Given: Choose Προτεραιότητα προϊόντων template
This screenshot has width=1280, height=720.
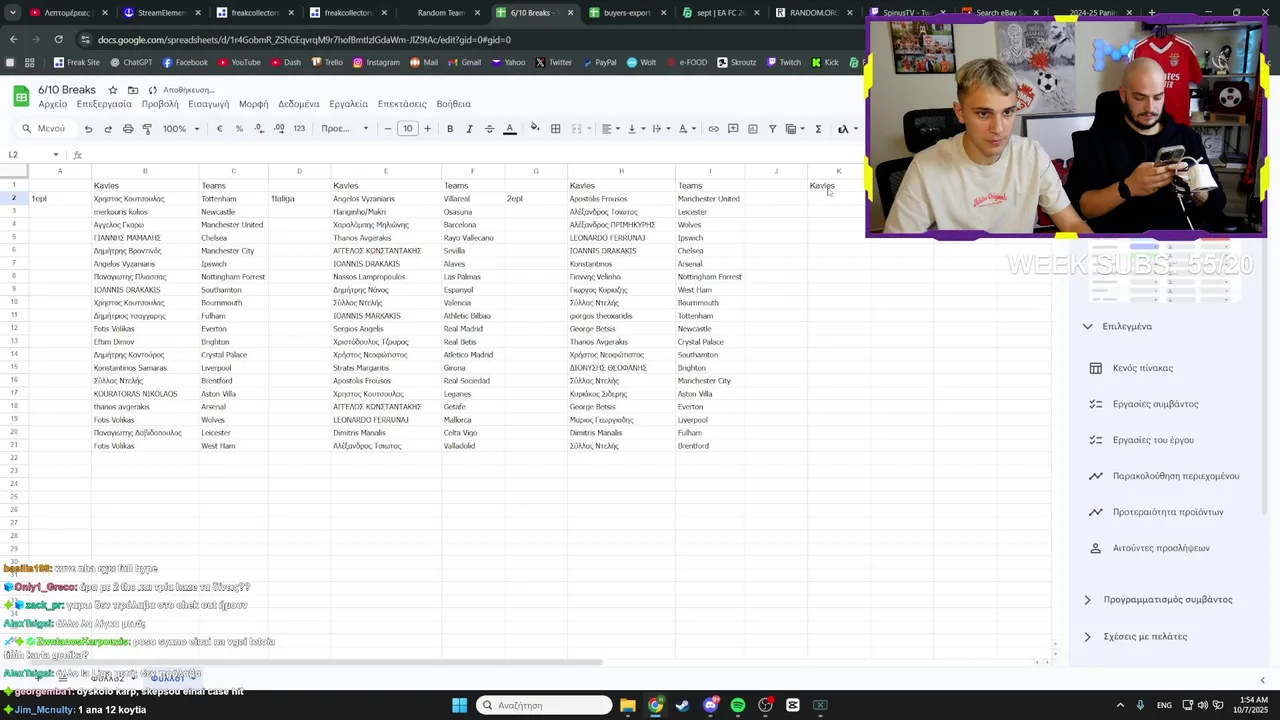Looking at the screenshot, I should coord(1168,512).
